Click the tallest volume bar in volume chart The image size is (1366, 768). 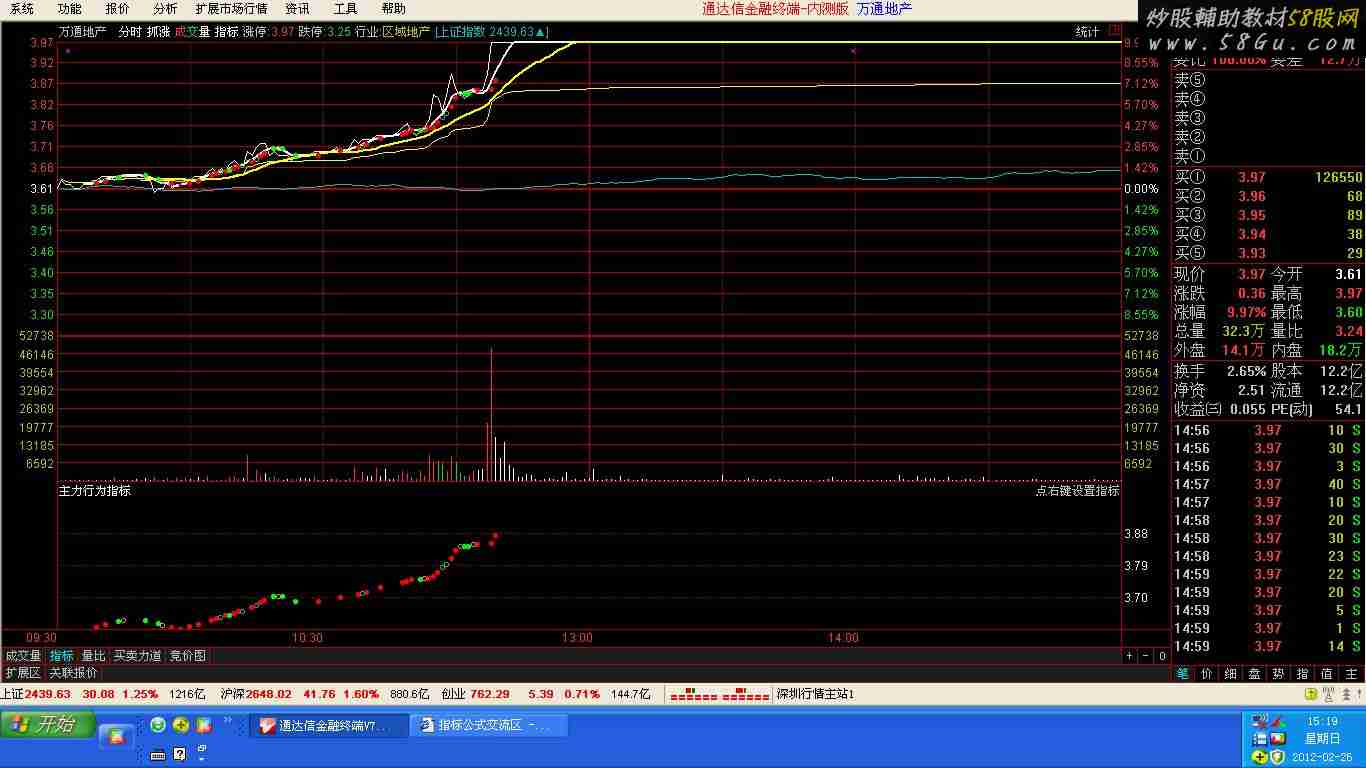pyautogui.click(x=491, y=413)
